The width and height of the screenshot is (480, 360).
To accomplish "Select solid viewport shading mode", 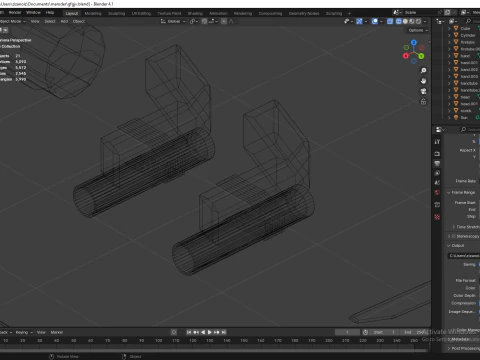I will tap(405, 21).
